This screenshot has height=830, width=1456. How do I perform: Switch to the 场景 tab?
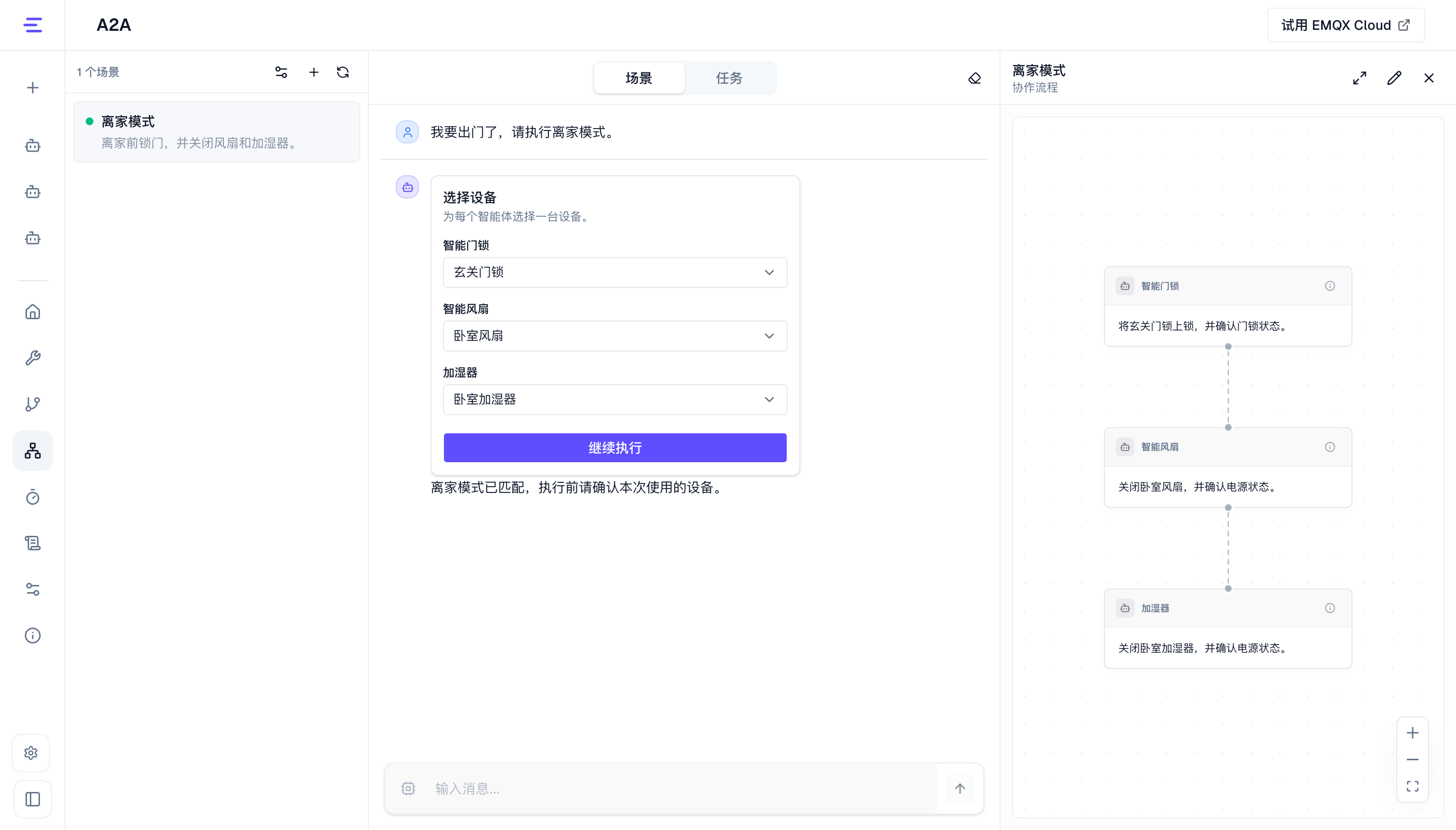(638, 78)
